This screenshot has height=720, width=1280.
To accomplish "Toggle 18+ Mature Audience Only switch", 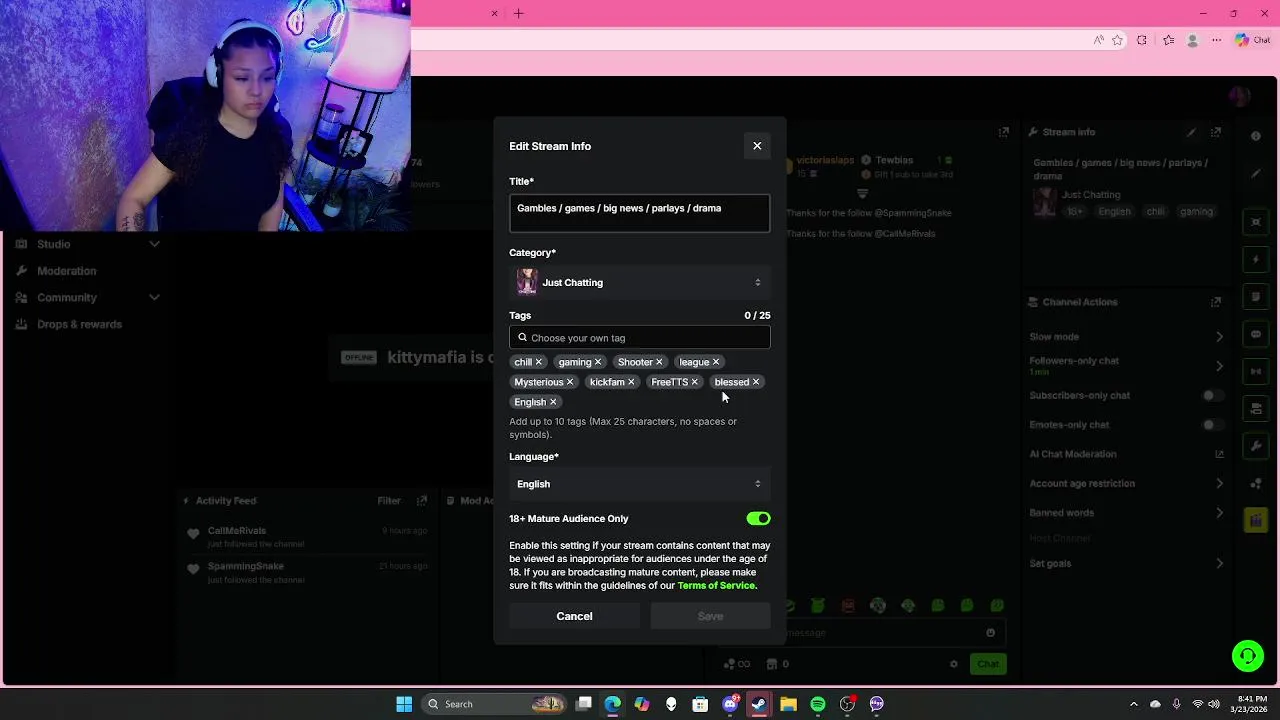I will (758, 518).
